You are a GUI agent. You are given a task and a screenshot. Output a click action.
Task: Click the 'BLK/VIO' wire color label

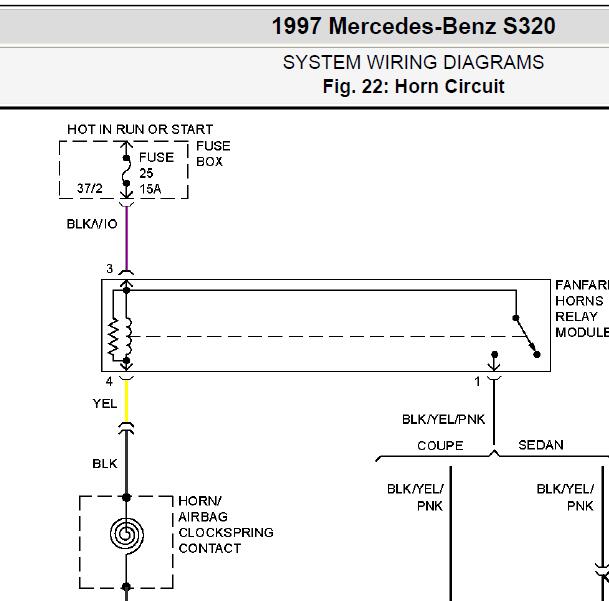[92, 224]
